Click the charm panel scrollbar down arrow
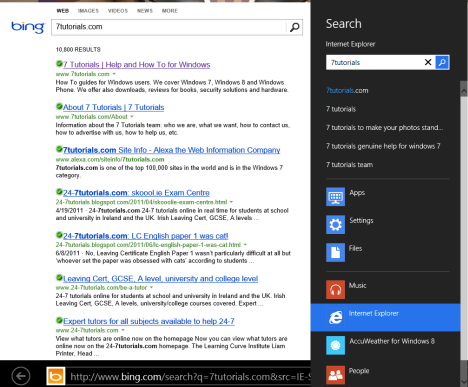Viewport: 468px width, 387px height. [x=464, y=382]
